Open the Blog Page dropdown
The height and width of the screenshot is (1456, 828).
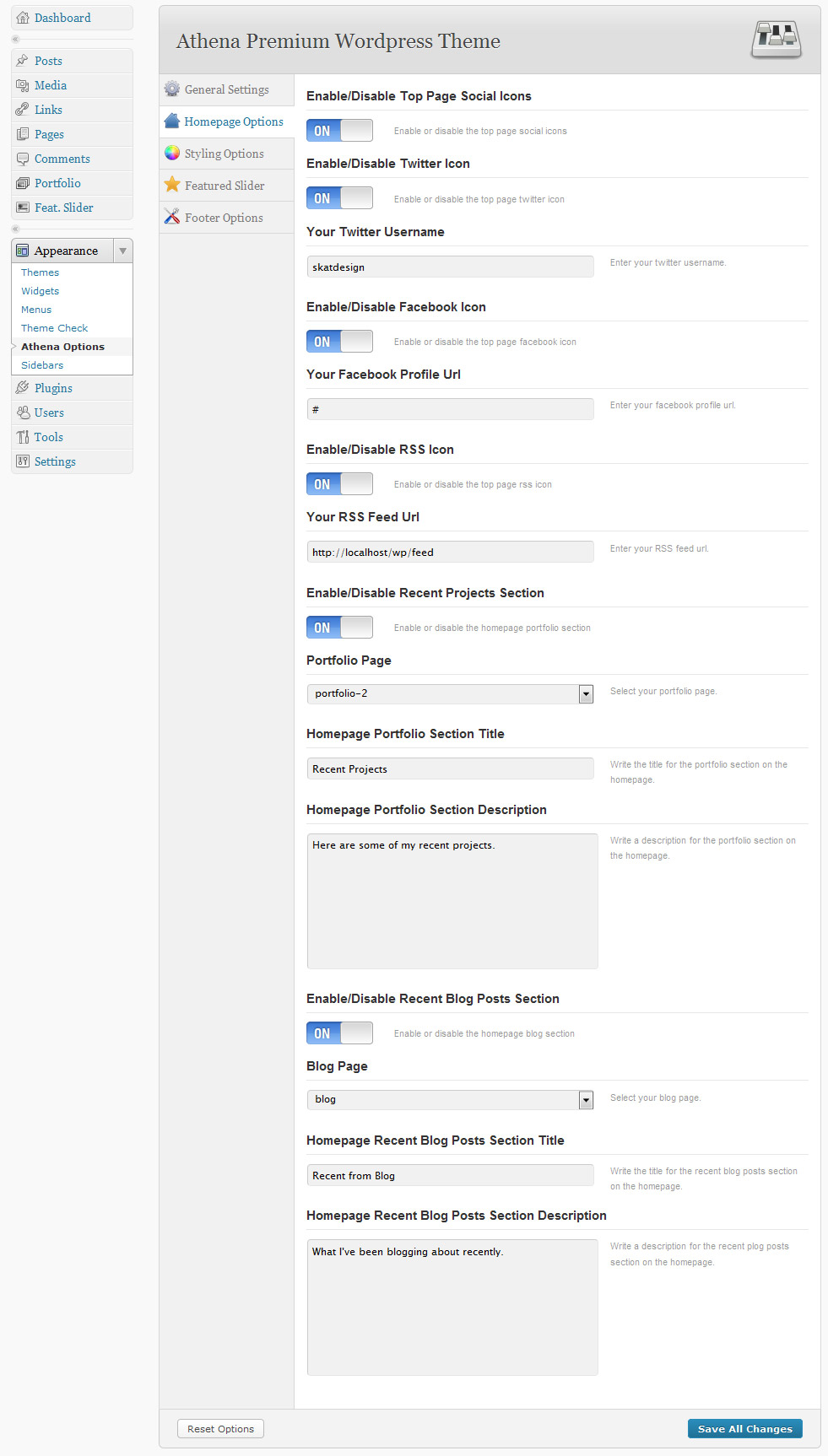pyautogui.click(x=586, y=1099)
